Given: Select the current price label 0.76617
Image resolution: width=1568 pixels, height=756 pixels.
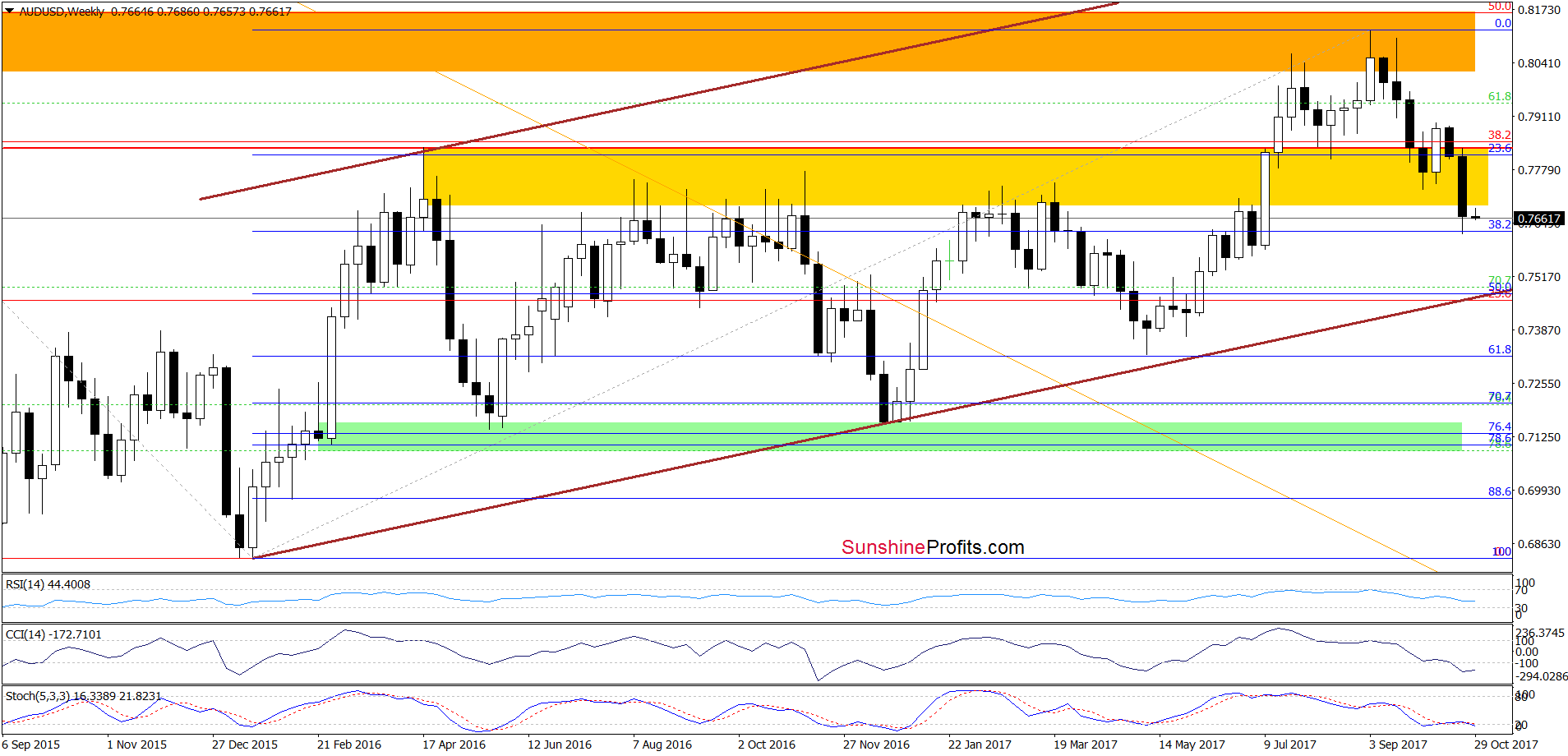Looking at the screenshot, I should click(1538, 219).
